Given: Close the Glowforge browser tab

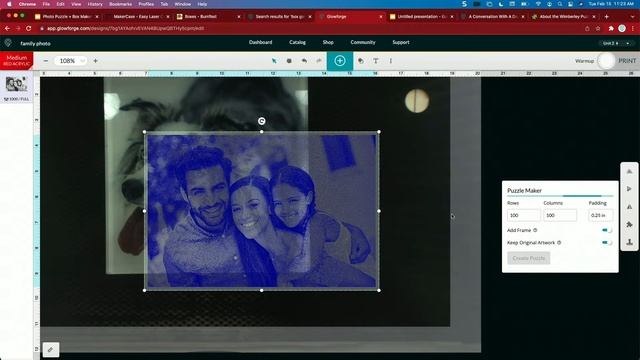Looking at the screenshot, I should (x=380, y=17).
